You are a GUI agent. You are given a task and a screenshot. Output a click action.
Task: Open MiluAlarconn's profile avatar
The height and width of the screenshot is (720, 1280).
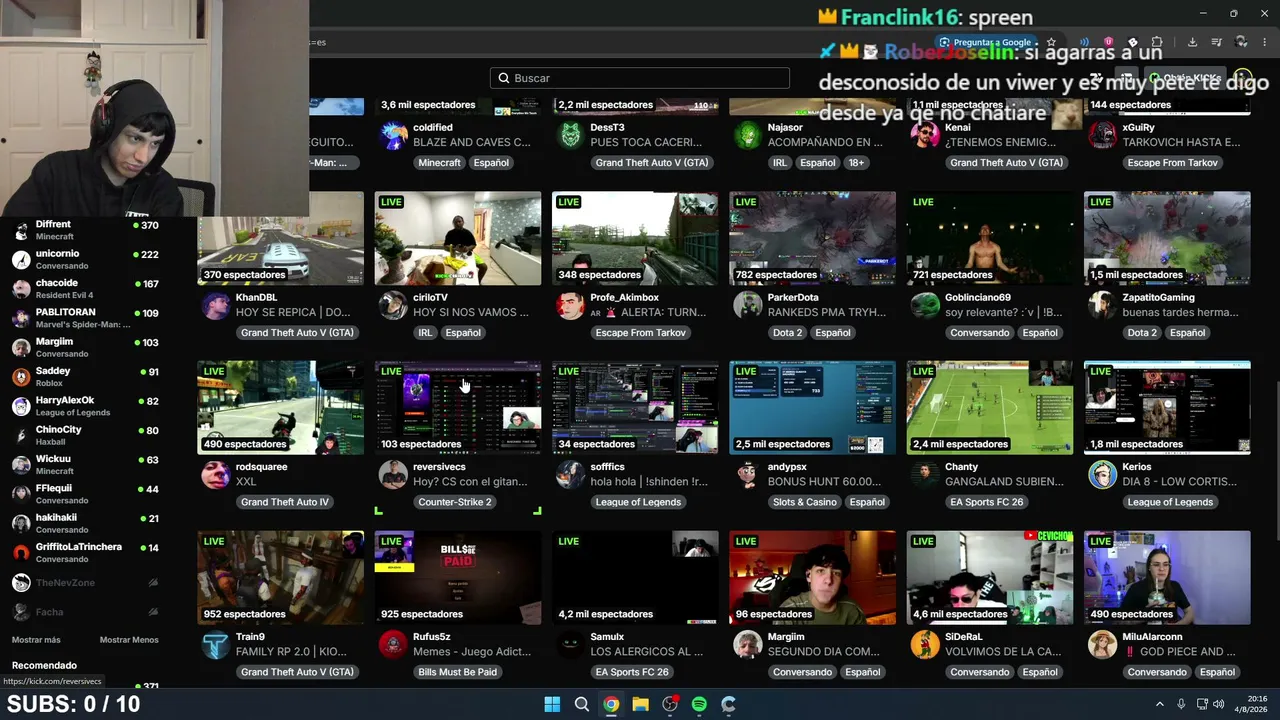coord(1102,644)
